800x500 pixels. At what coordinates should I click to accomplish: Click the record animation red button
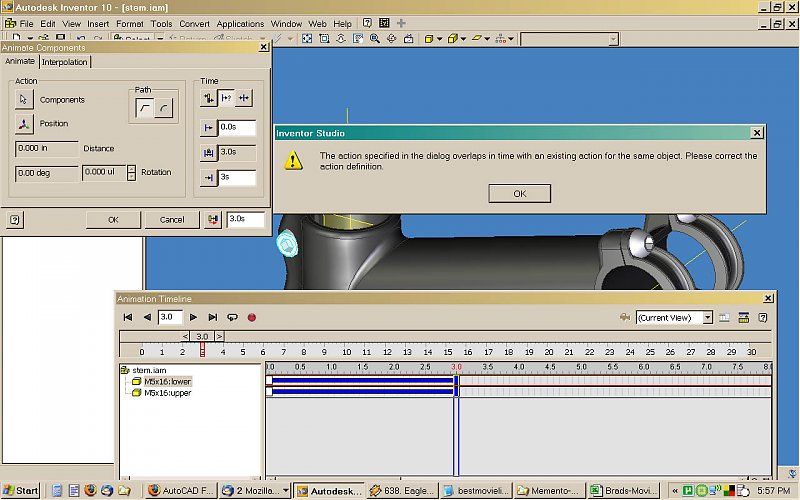[252, 318]
